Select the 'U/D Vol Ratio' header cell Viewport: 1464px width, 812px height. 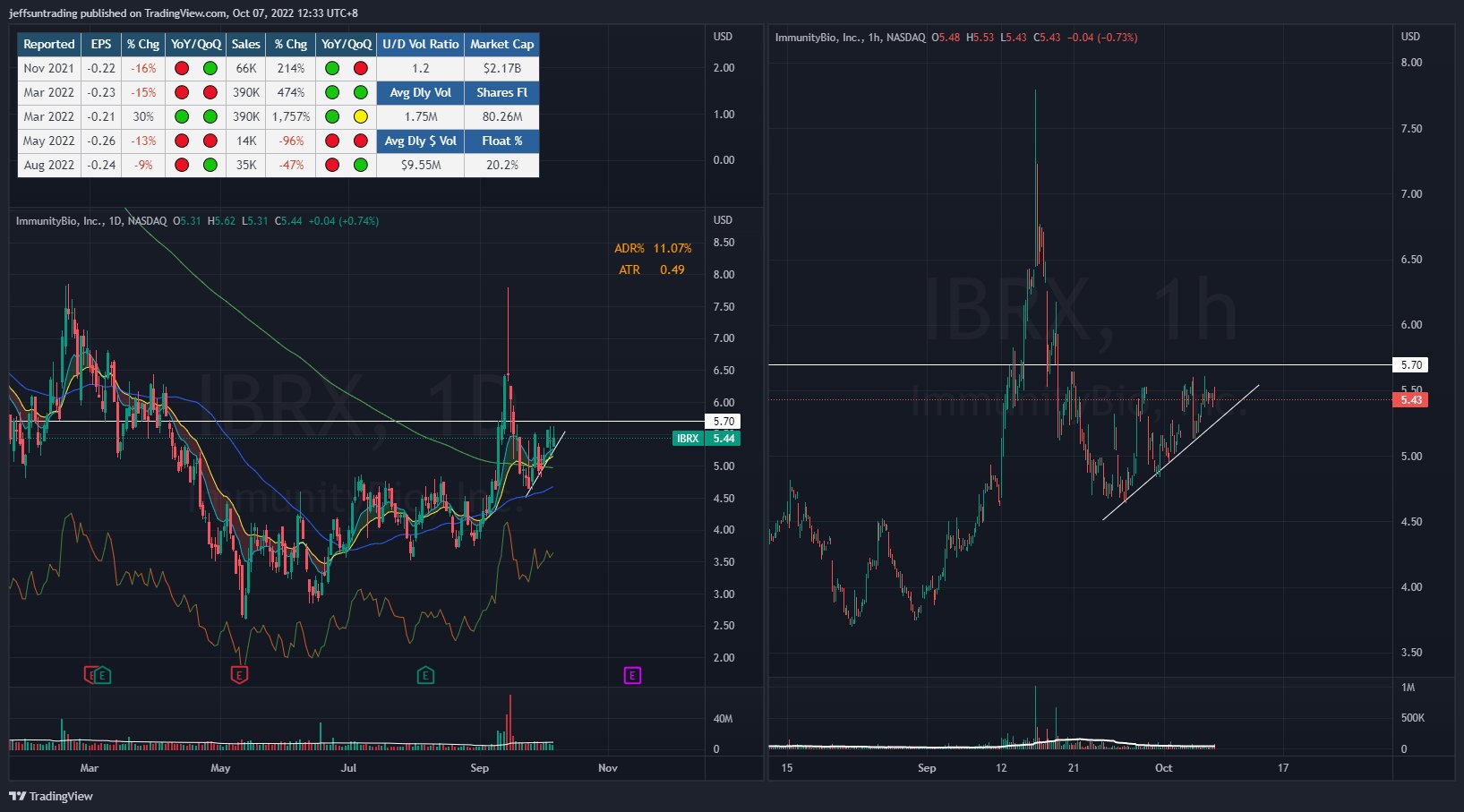click(421, 44)
